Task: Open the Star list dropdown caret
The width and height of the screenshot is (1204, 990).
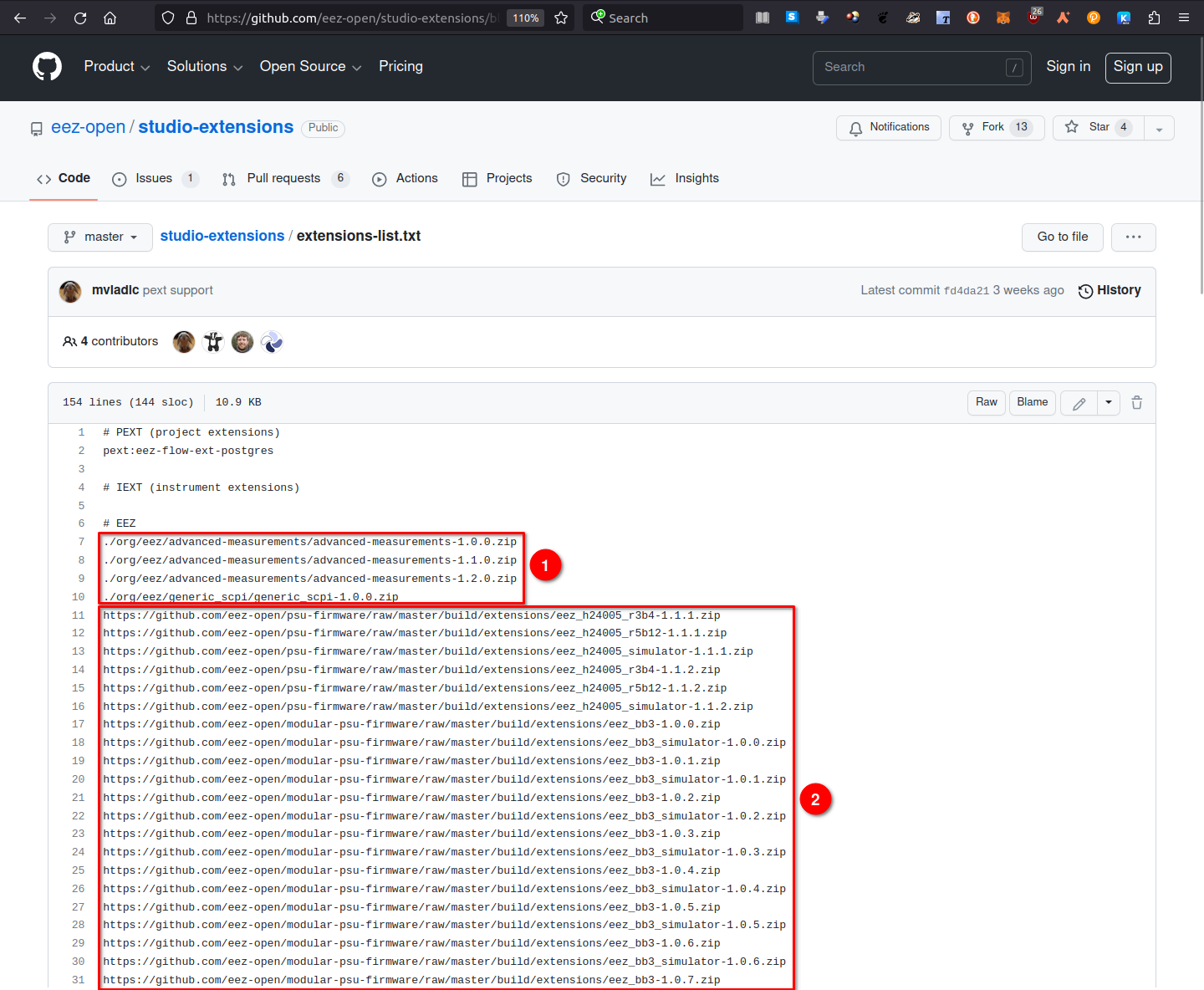Action: [x=1159, y=129]
